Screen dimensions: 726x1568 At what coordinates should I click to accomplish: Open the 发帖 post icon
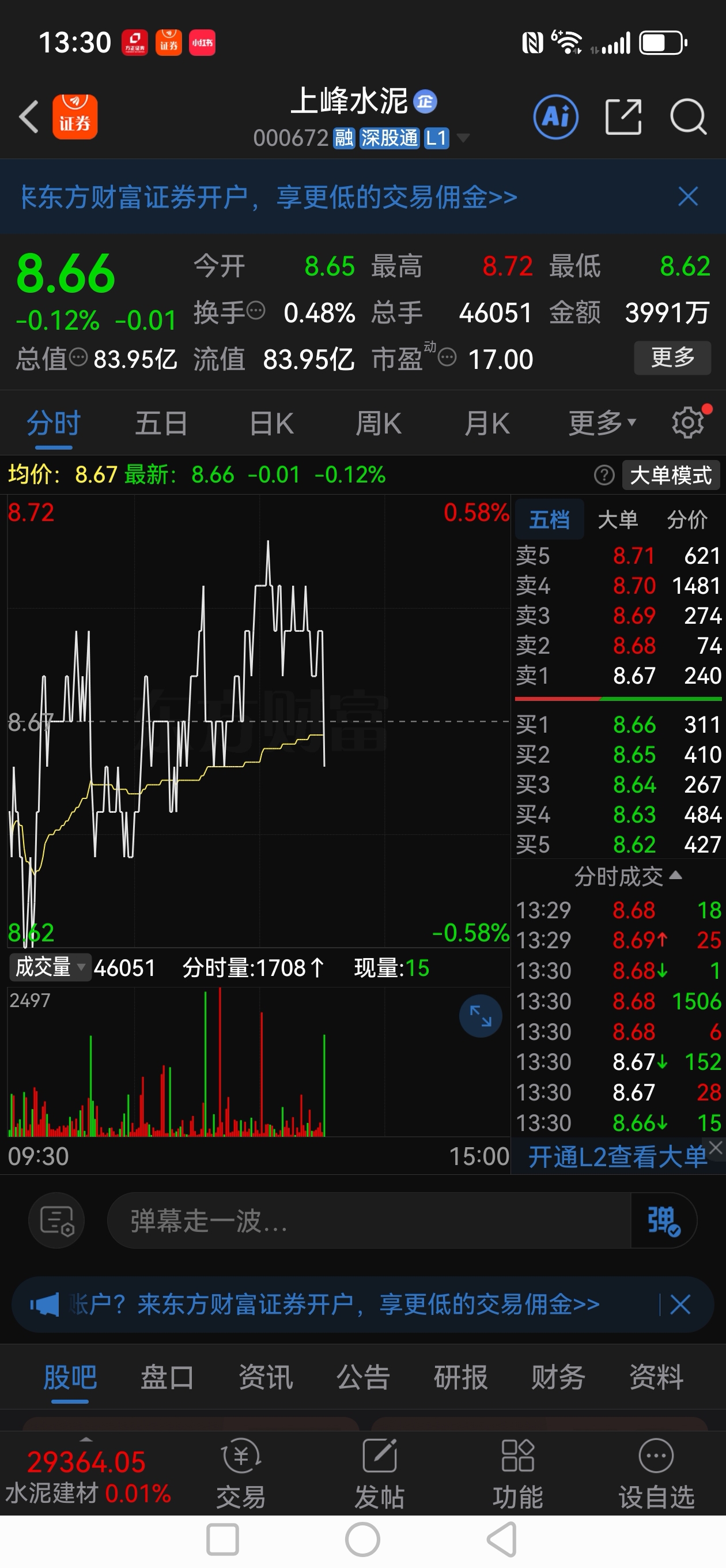(x=379, y=1473)
